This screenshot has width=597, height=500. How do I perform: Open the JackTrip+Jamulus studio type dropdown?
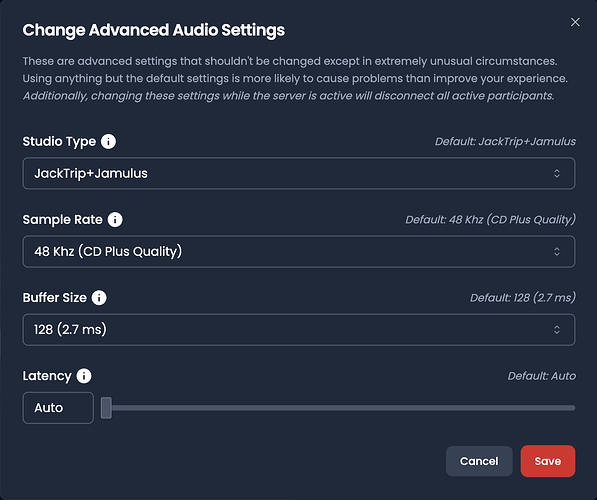[299, 173]
